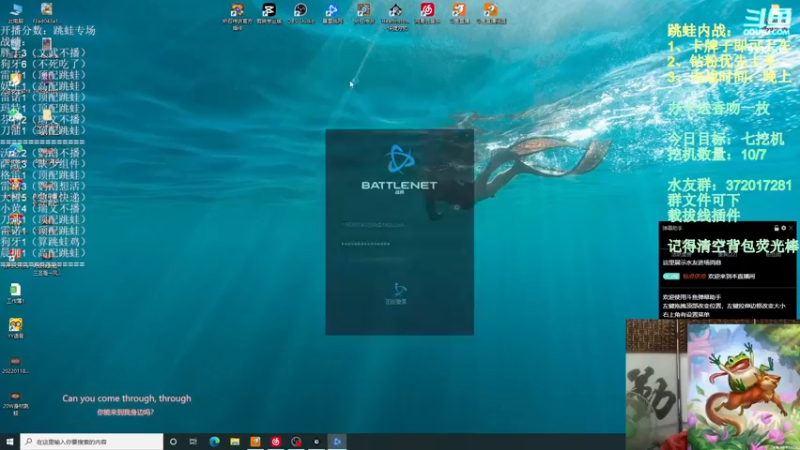Open the 20W video file on the desktop
Screen dimensions: 800x450
pos(15,403)
